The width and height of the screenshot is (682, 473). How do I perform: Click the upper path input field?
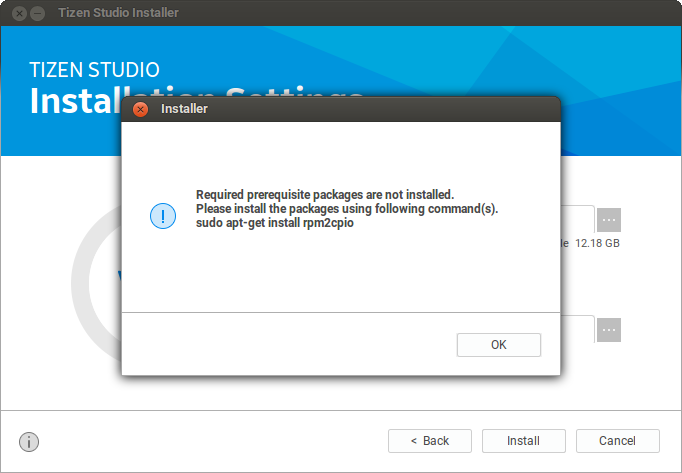pyautogui.click(x=578, y=219)
